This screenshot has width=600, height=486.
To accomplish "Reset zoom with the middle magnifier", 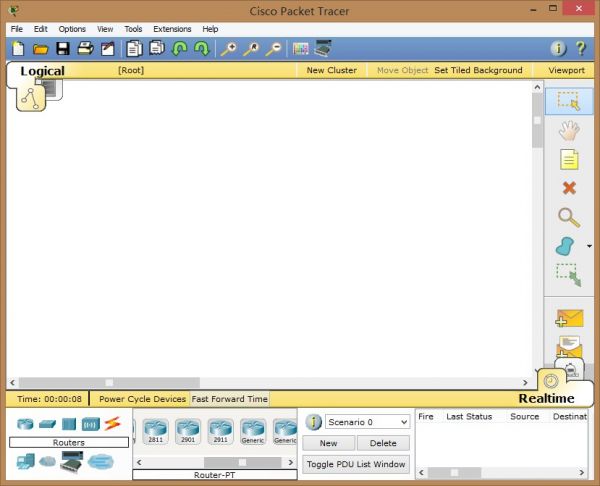I will [x=251, y=49].
